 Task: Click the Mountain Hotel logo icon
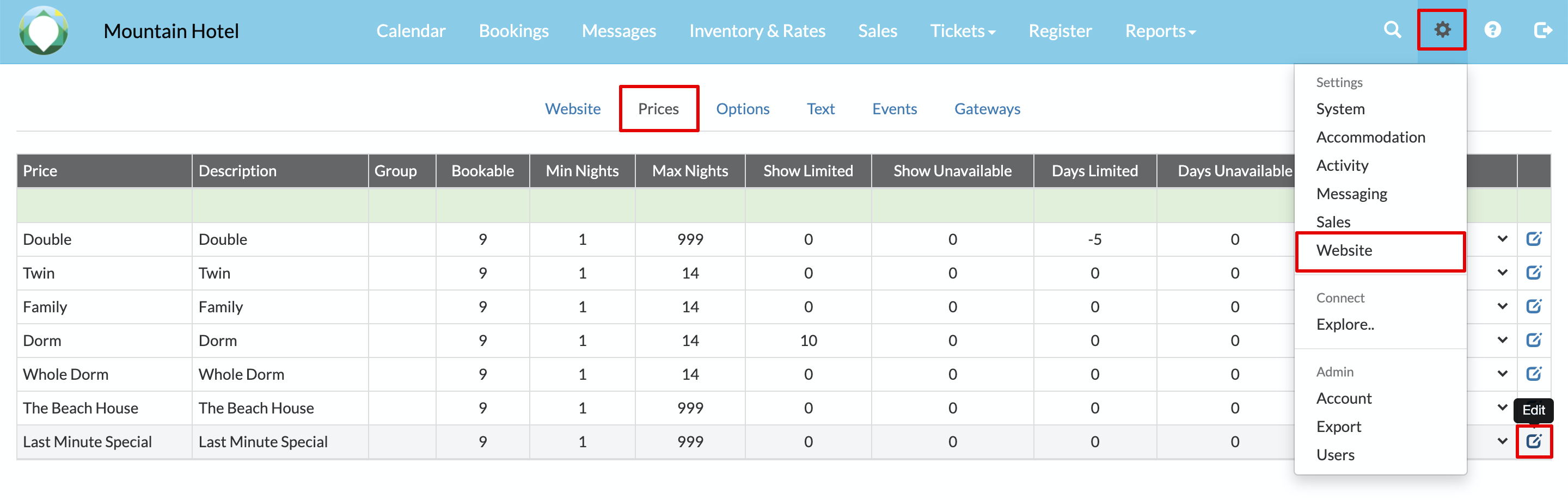(43, 30)
